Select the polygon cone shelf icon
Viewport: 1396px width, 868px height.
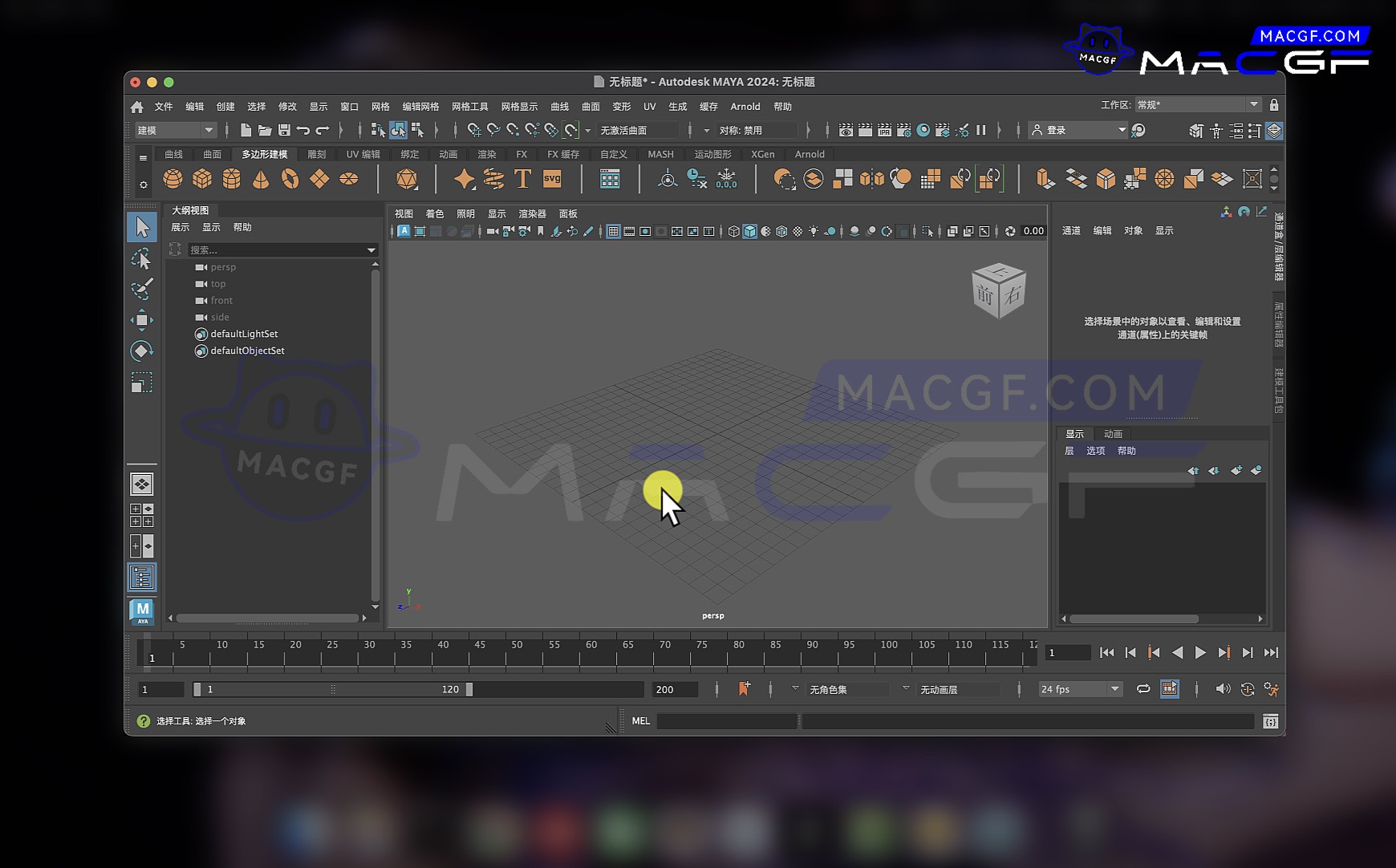[261, 179]
